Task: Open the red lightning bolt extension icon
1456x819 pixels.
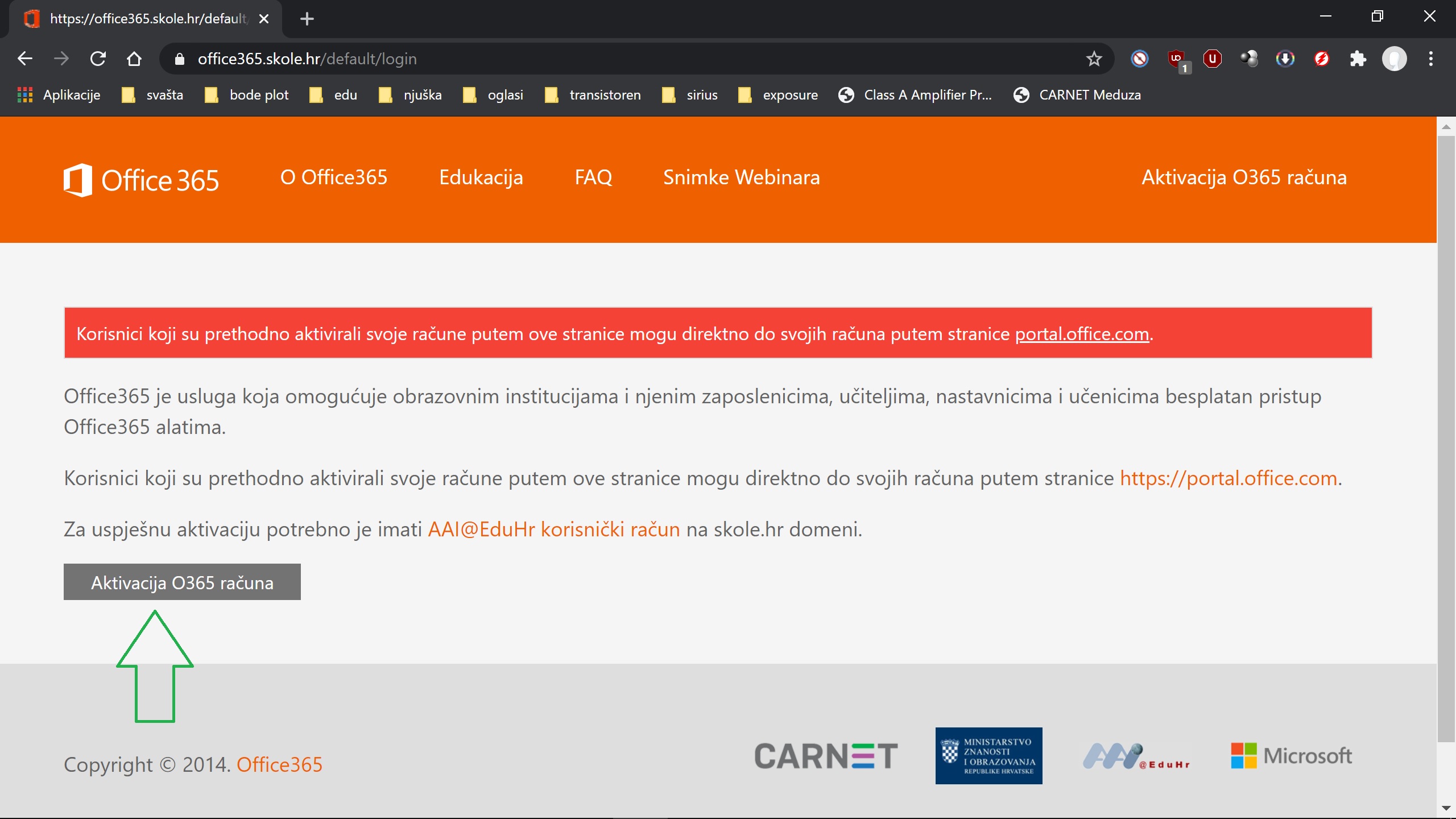Action: click(x=1322, y=59)
